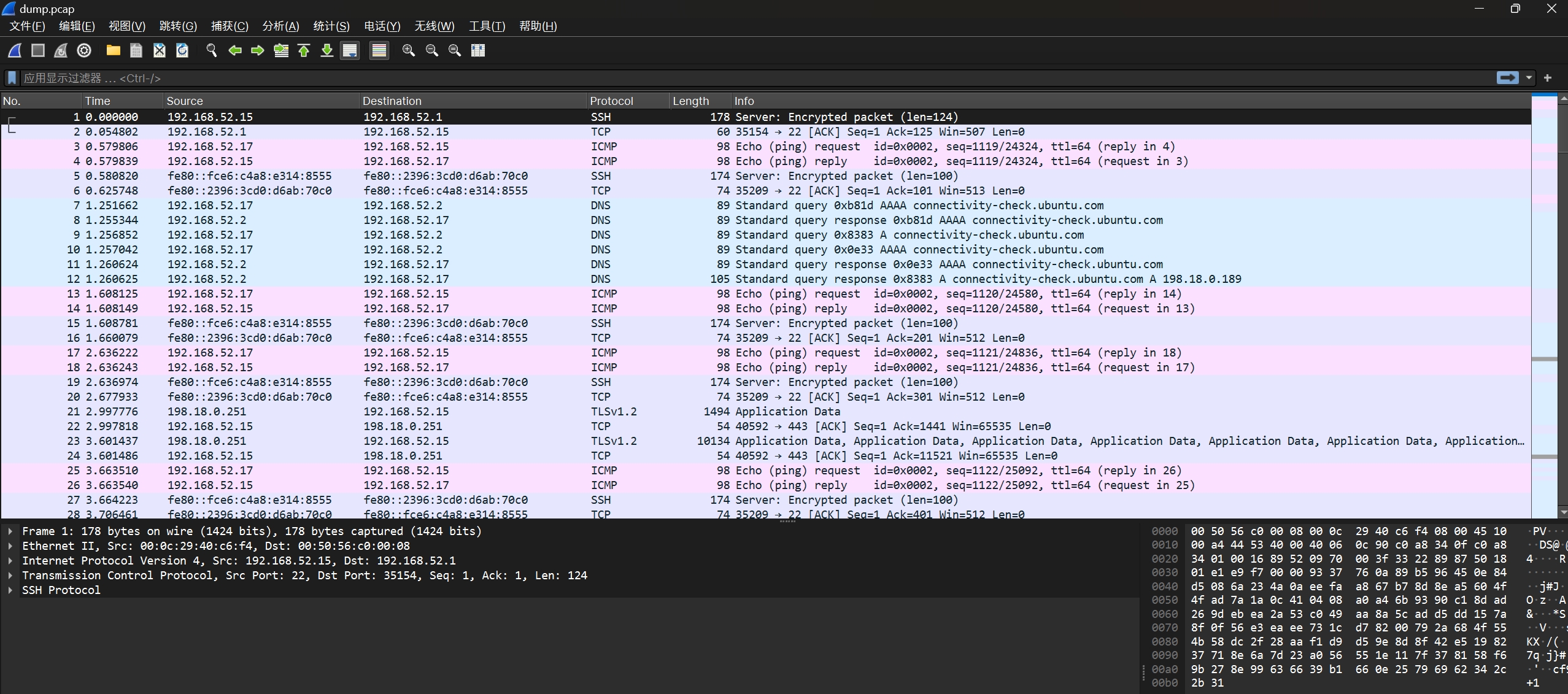Select packet 12 DNS response 198.18.0.189
Viewport: 1568px width, 694px height.
[766, 279]
